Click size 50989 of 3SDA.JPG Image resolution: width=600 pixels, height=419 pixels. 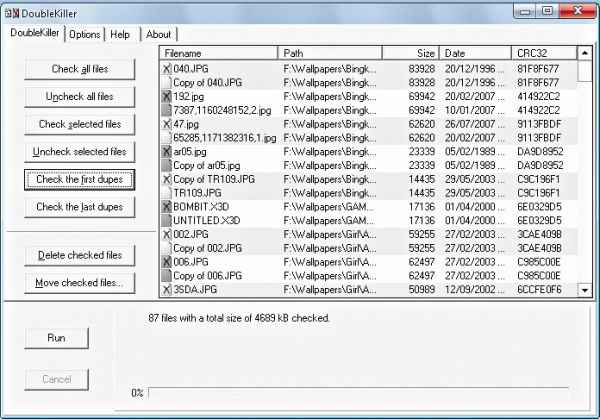click(422, 289)
